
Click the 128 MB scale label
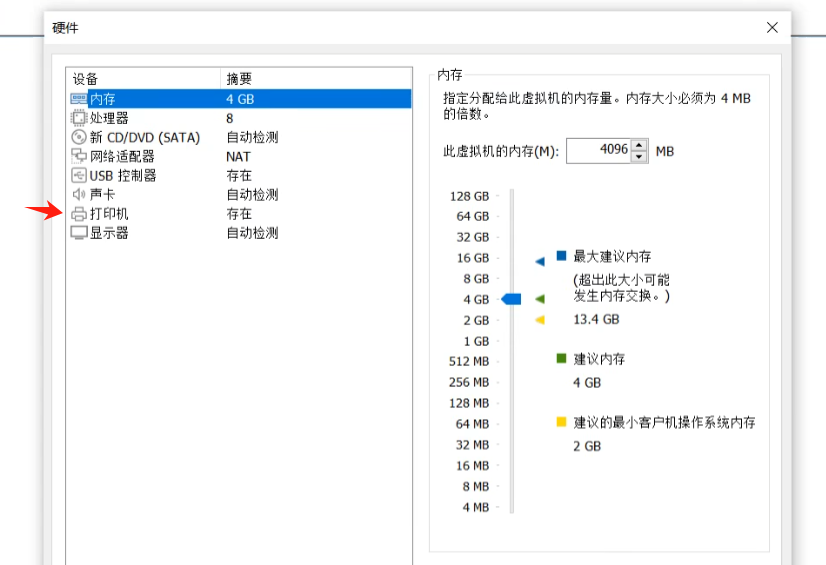click(469, 403)
